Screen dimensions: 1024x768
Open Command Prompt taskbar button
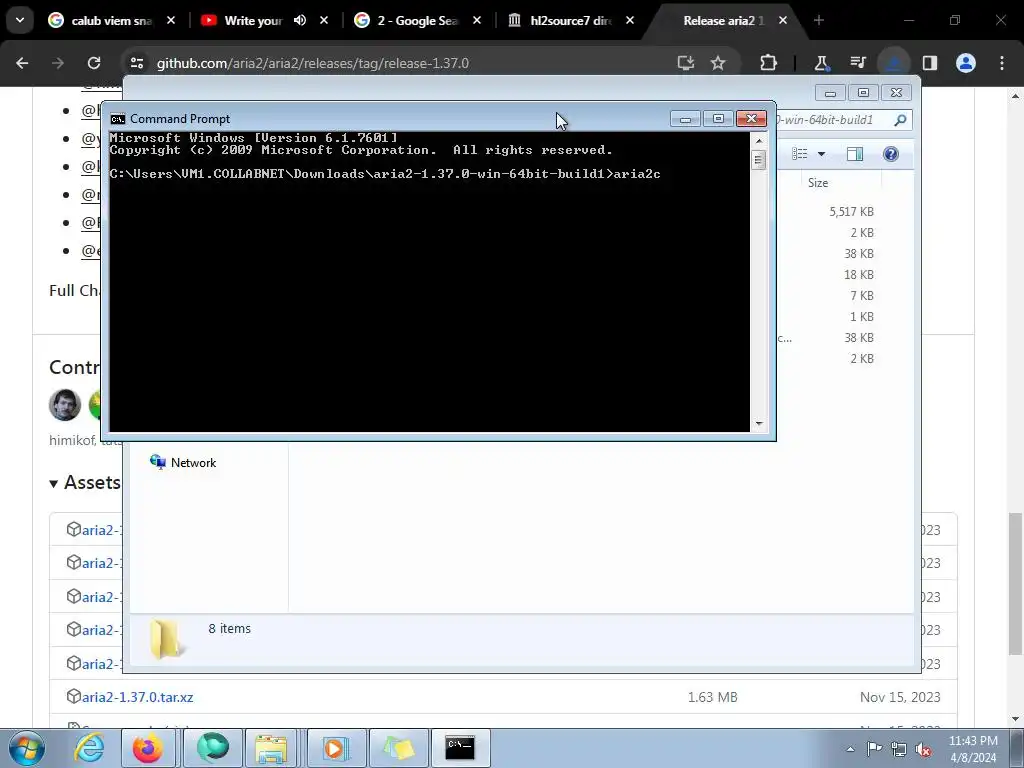point(460,748)
